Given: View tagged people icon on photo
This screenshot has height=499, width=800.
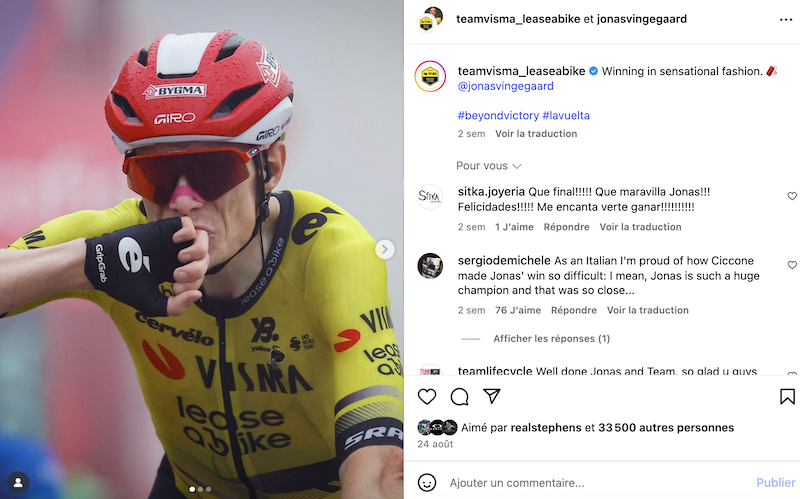Looking at the screenshot, I should [18, 482].
